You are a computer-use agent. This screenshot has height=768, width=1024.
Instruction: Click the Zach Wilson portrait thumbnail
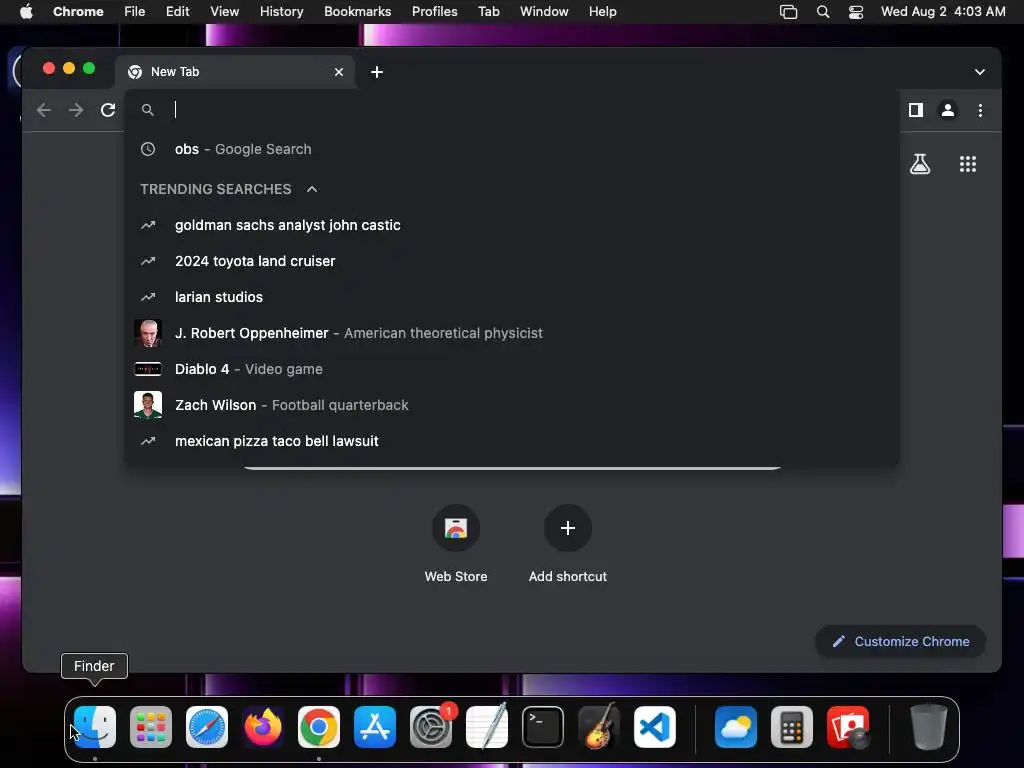(x=148, y=405)
